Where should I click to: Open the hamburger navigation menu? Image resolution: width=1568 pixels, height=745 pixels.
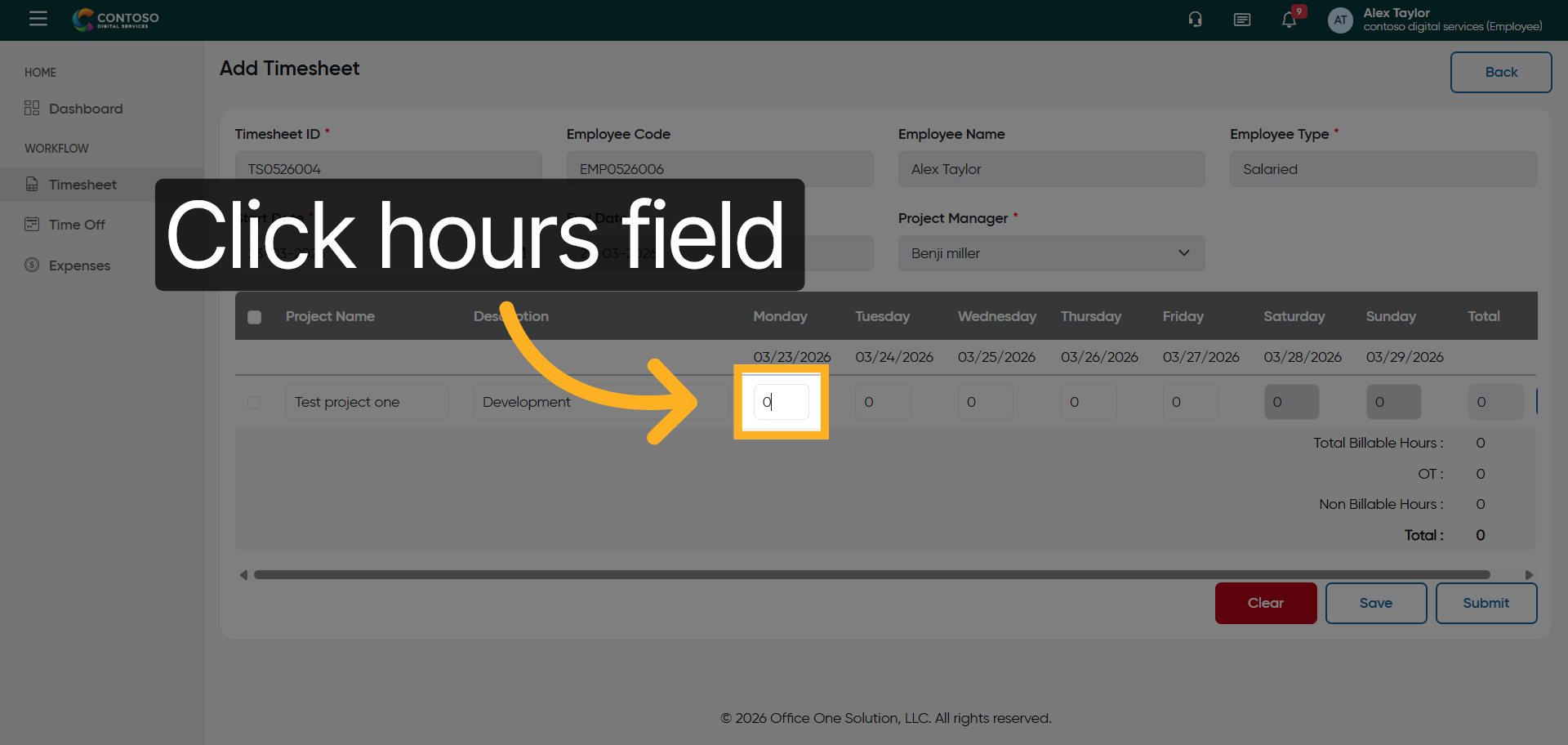[x=38, y=19]
